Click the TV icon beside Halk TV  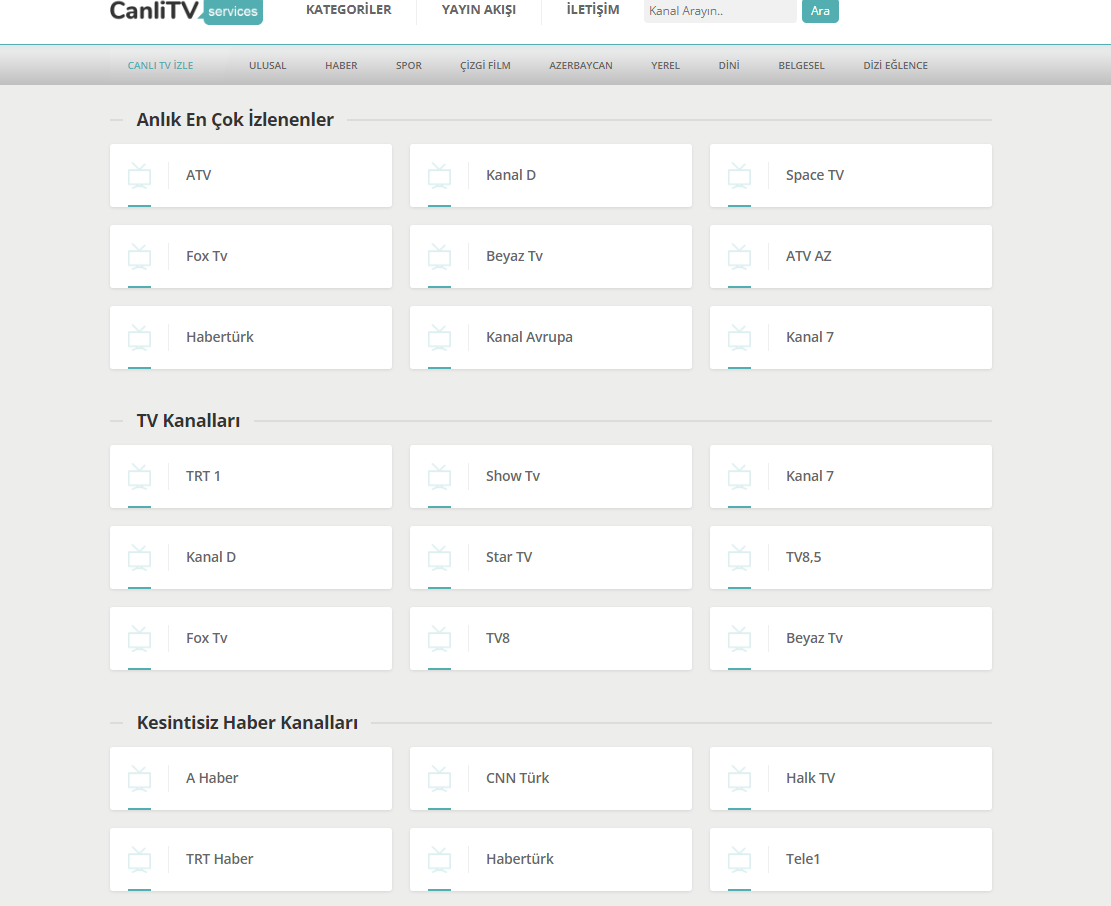740,778
